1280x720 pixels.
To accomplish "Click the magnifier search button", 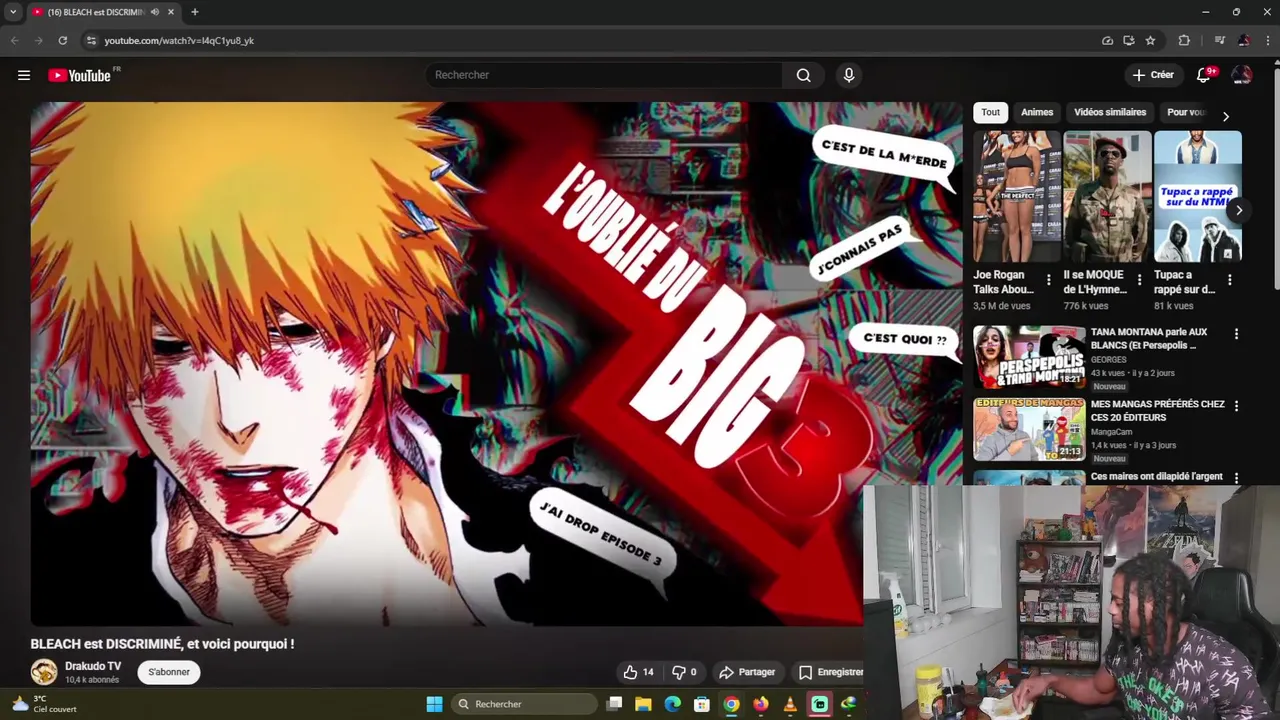I will pyautogui.click(x=803, y=75).
